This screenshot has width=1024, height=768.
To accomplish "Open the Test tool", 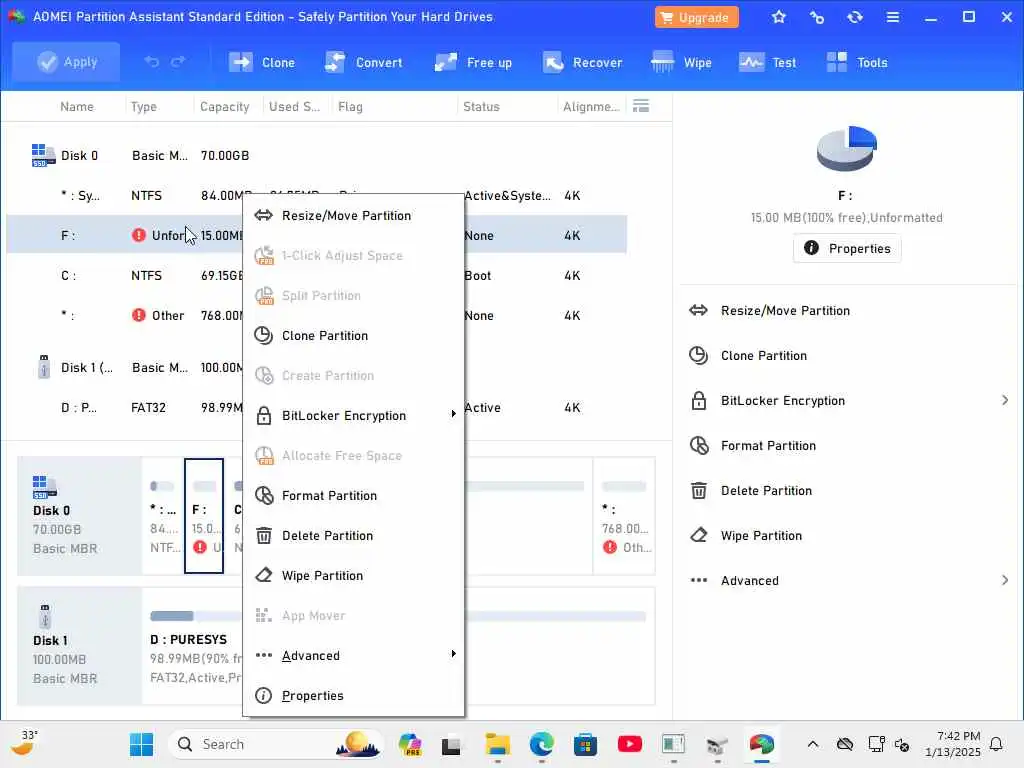I will 767,63.
